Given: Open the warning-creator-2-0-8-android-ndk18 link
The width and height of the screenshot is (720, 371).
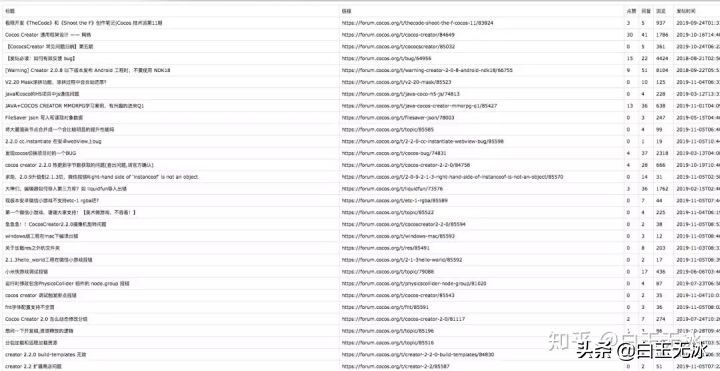Looking at the screenshot, I should [x=427, y=70].
